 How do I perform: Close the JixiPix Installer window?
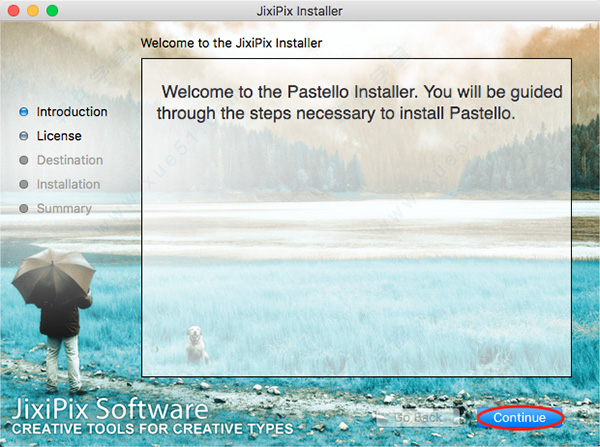pos(14,11)
